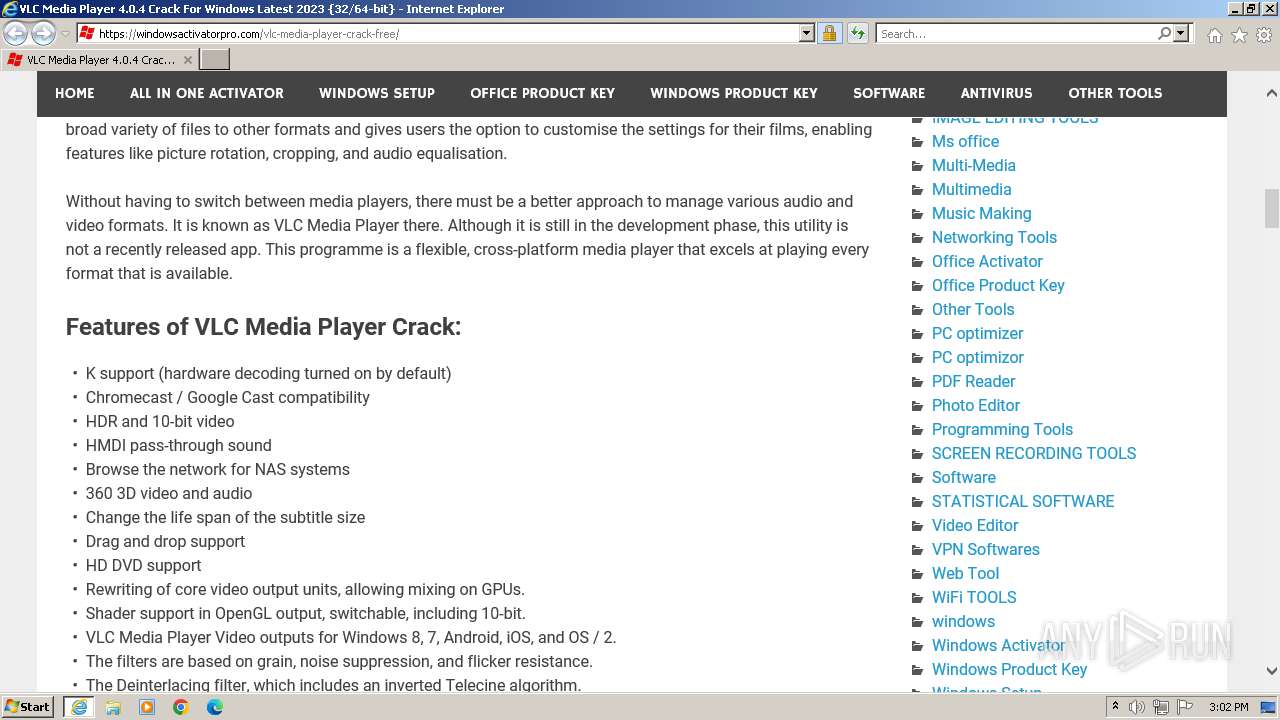Click the page scrollbar down arrow
Image resolution: width=1280 pixels, height=720 pixels.
click(1272, 671)
